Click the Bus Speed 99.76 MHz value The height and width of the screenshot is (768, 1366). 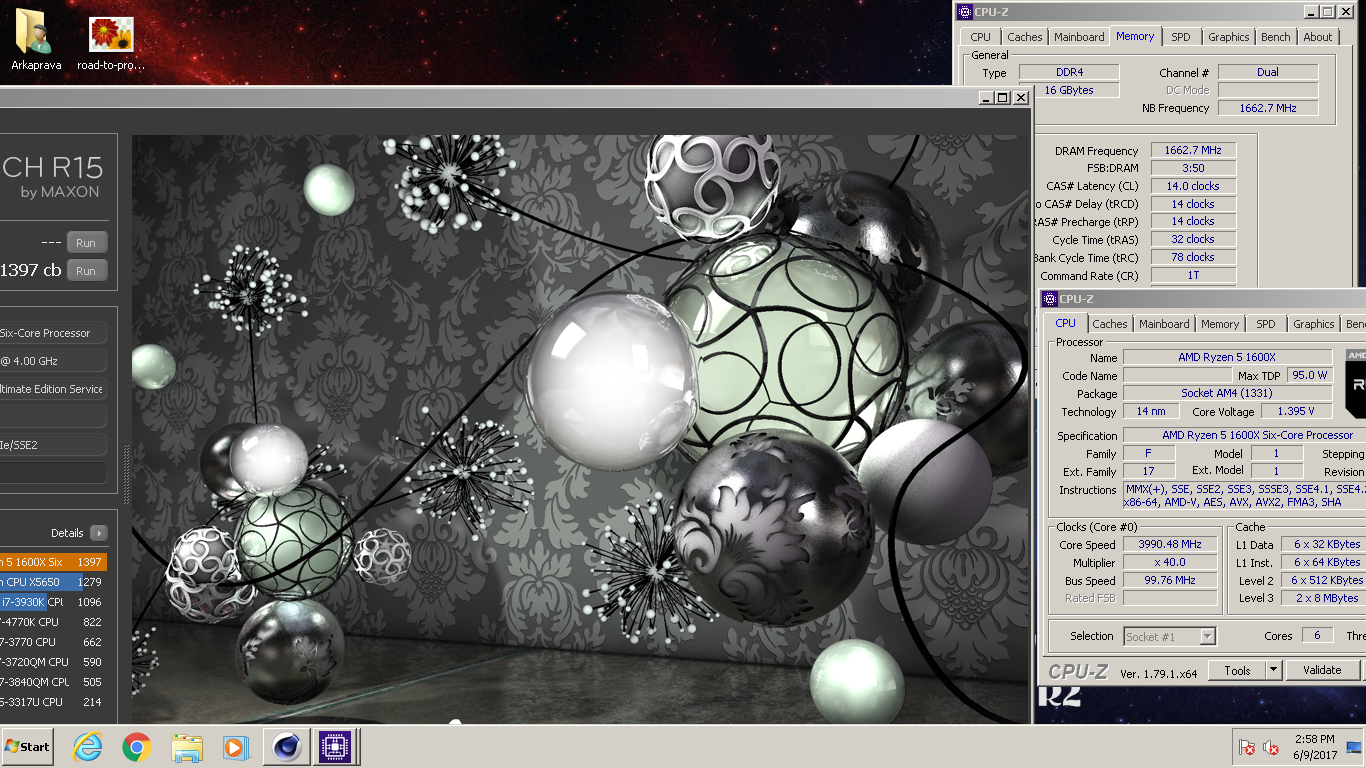click(1170, 581)
